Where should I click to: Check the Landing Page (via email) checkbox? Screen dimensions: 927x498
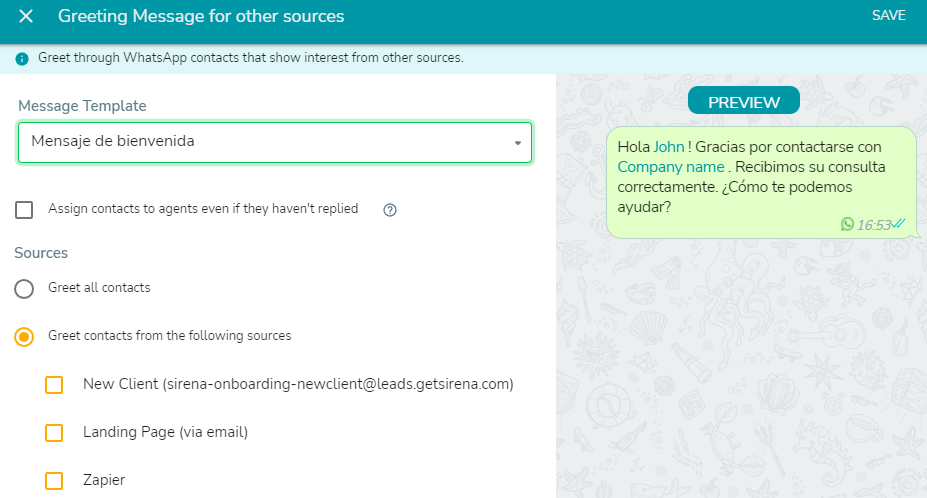pos(54,432)
